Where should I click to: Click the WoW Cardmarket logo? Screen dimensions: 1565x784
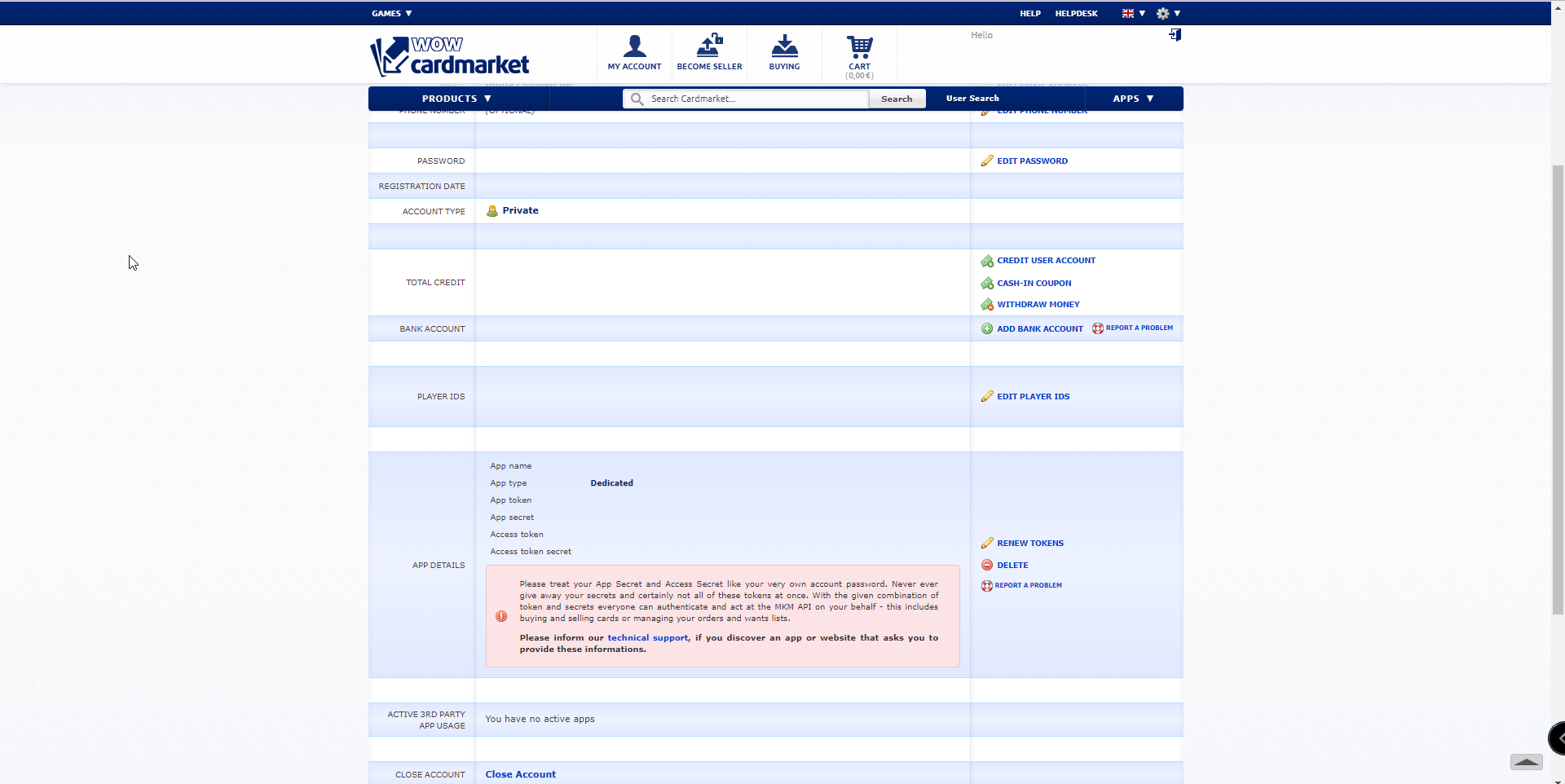point(450,55)
